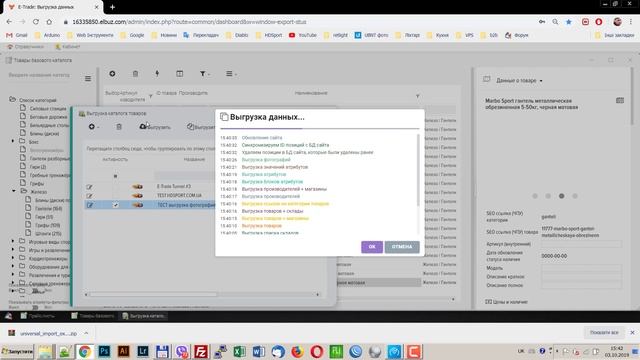Click the scrollbar of the export log list
640x360 pixels.
point(418,170)
